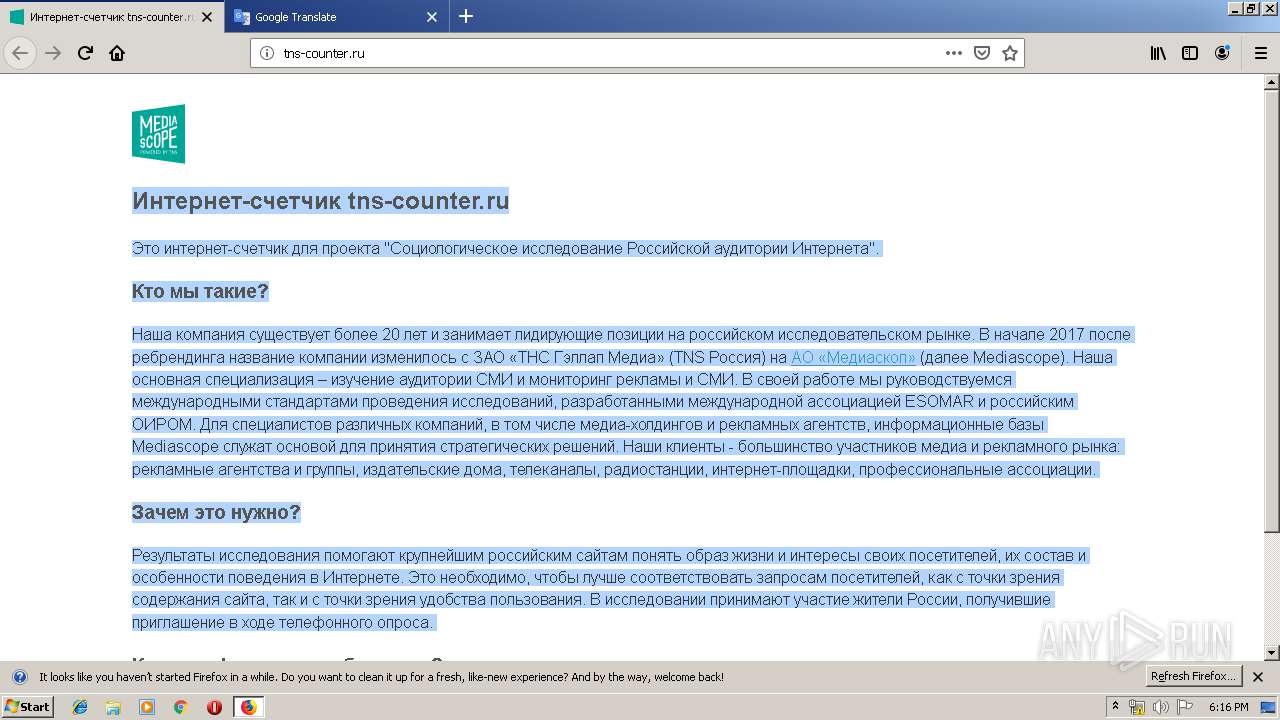Show site information icon in address bar
This screenshot has width=1280, height=720.
(x=267, y=53)
